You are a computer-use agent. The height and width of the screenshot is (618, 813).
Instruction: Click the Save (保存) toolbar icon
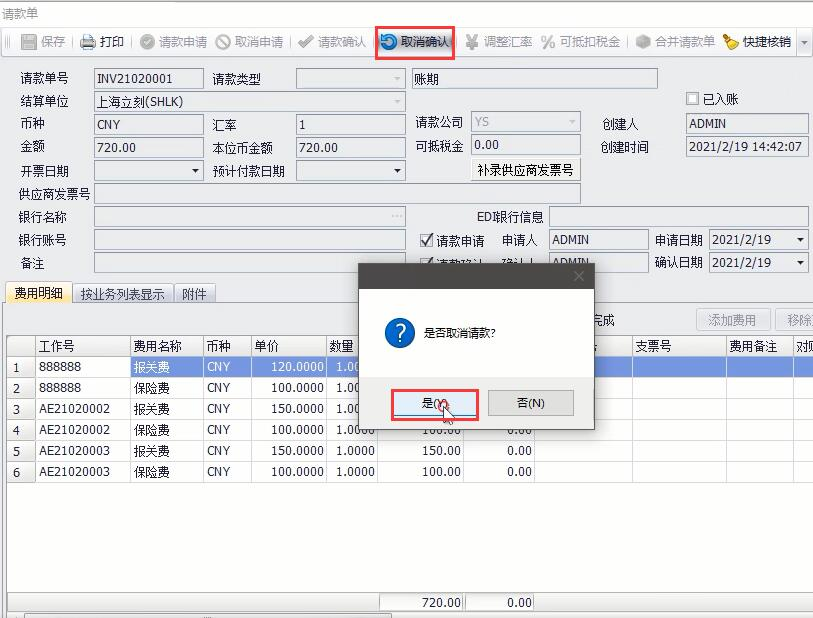pyautogui.click(x=29, y=42)
